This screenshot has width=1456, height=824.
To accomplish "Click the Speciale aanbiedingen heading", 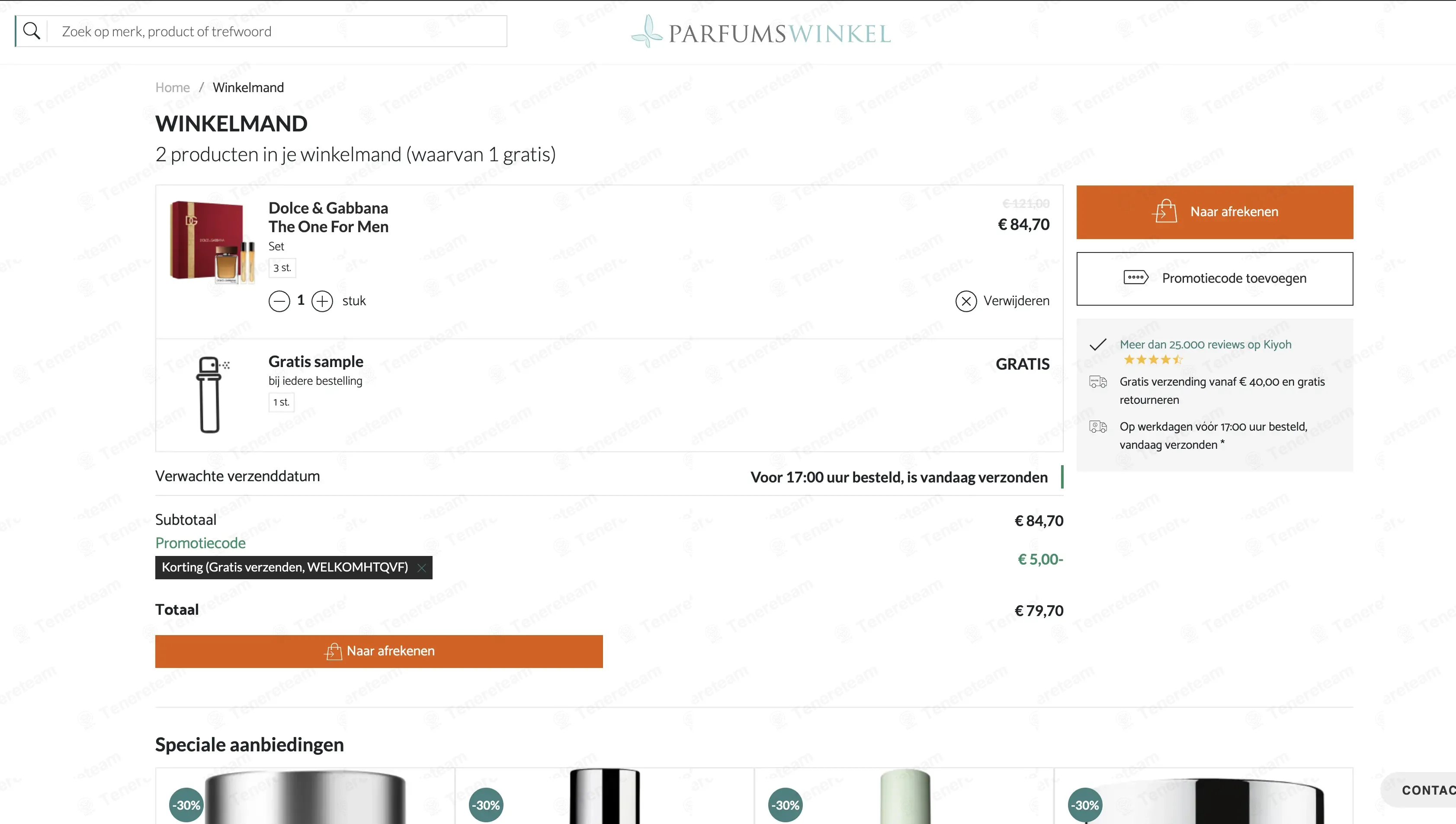I will (x=250, y=745).
